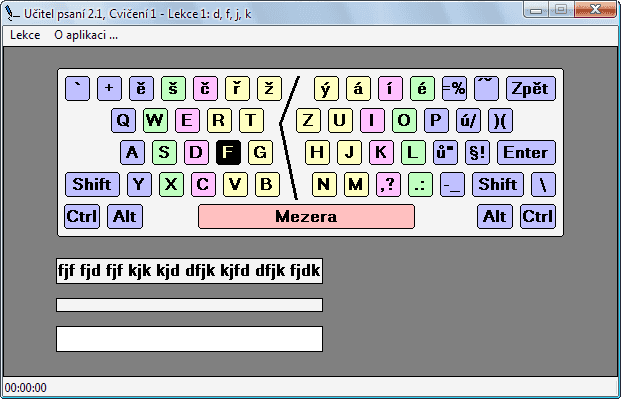Click the G key

tap(261, 152)
